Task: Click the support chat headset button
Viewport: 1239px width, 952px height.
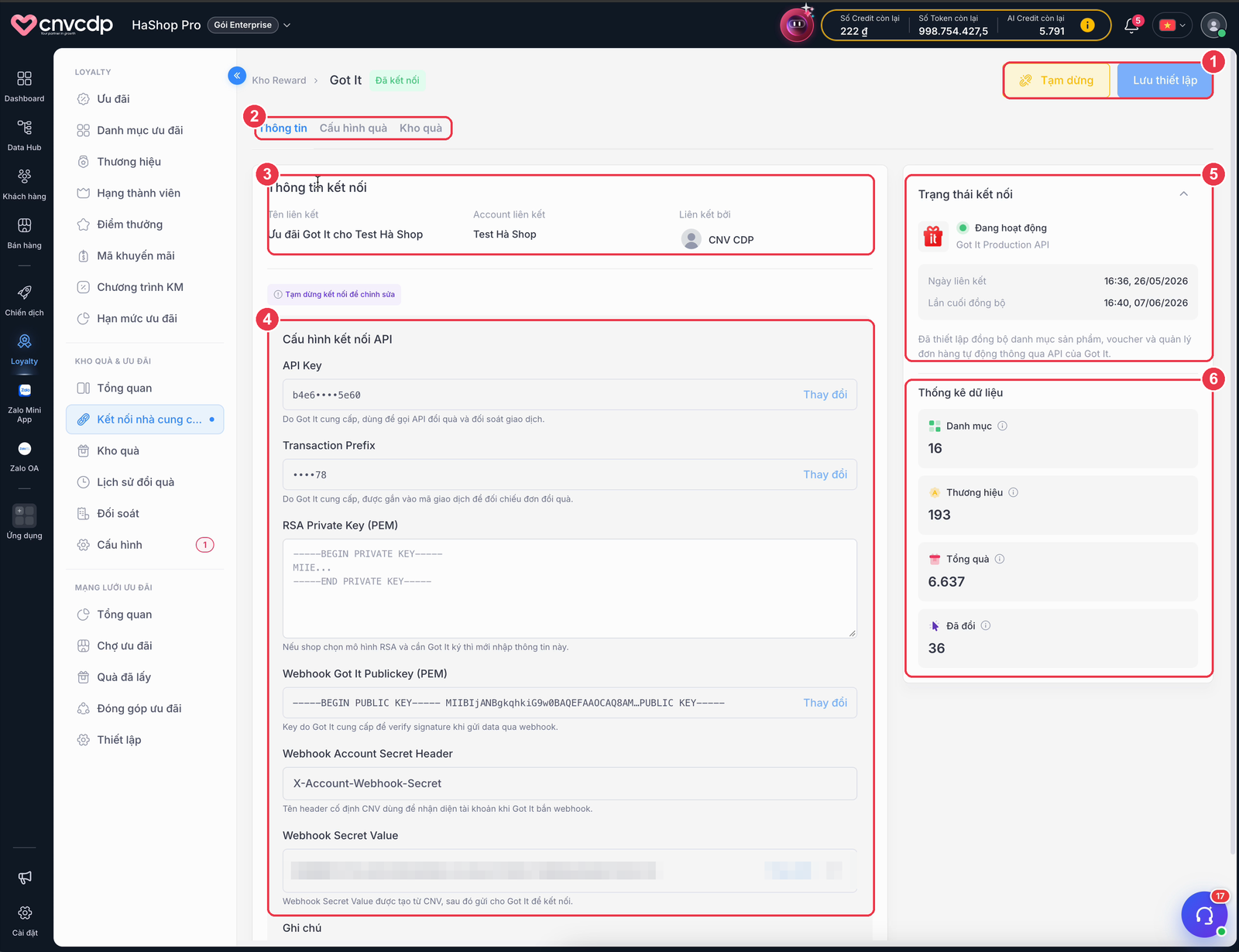Action: point(1204,915)
